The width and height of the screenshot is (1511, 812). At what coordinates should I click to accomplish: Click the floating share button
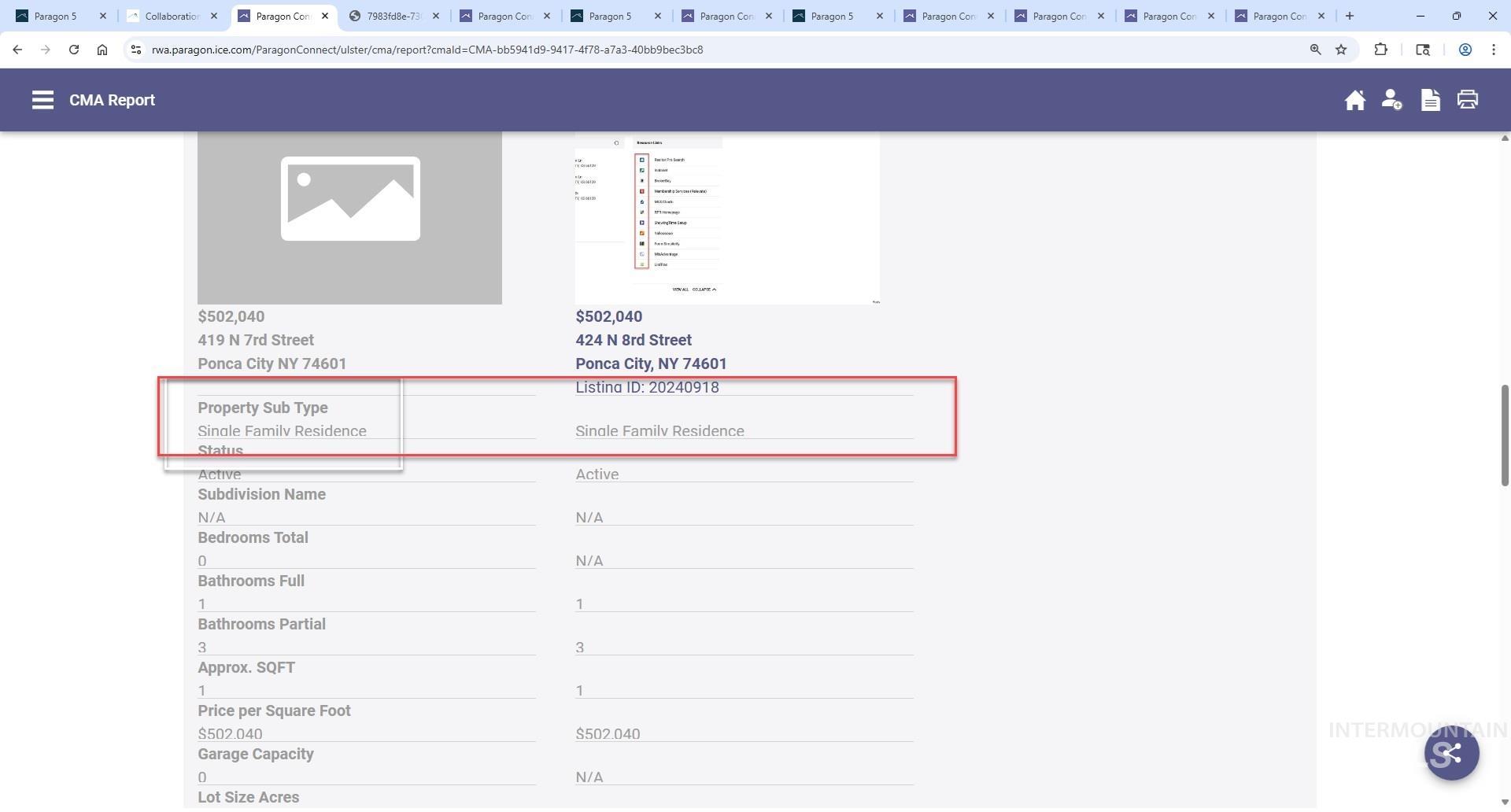[1451, 753]
